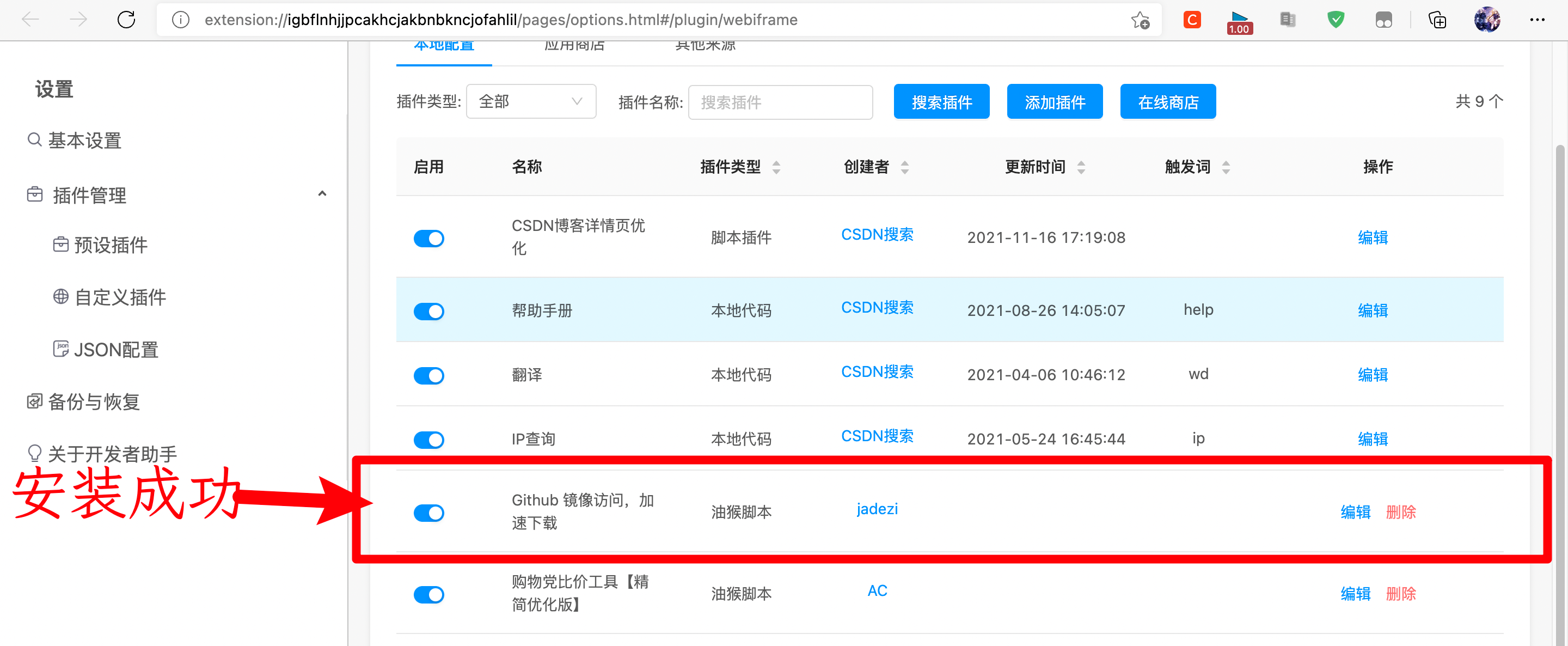Open 自定义插件 in sidebar menu
The height and width of the screenshot is (646, 1568).
tap(120, 297)
